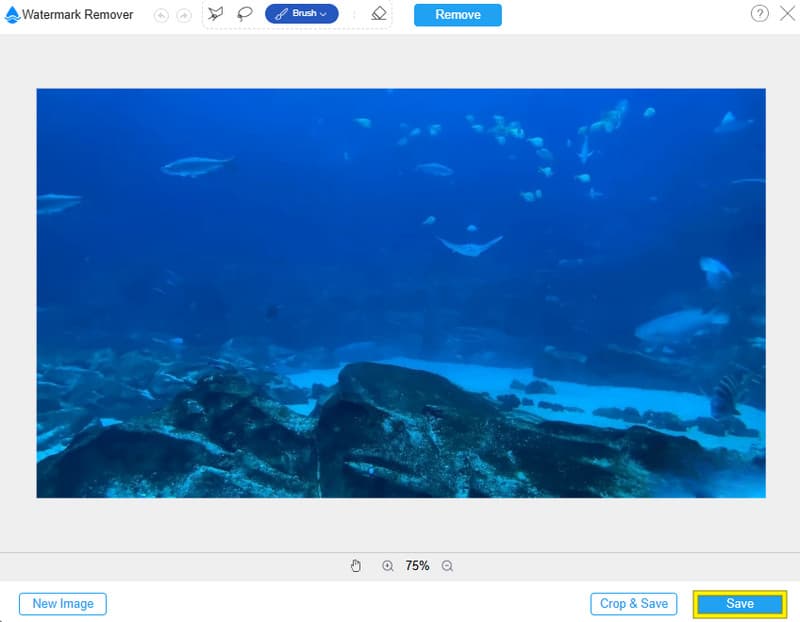This screenshot has width=800, height=622.
Task: Click the New Image button
Action: pyautogui.click(x=63, y=604)
